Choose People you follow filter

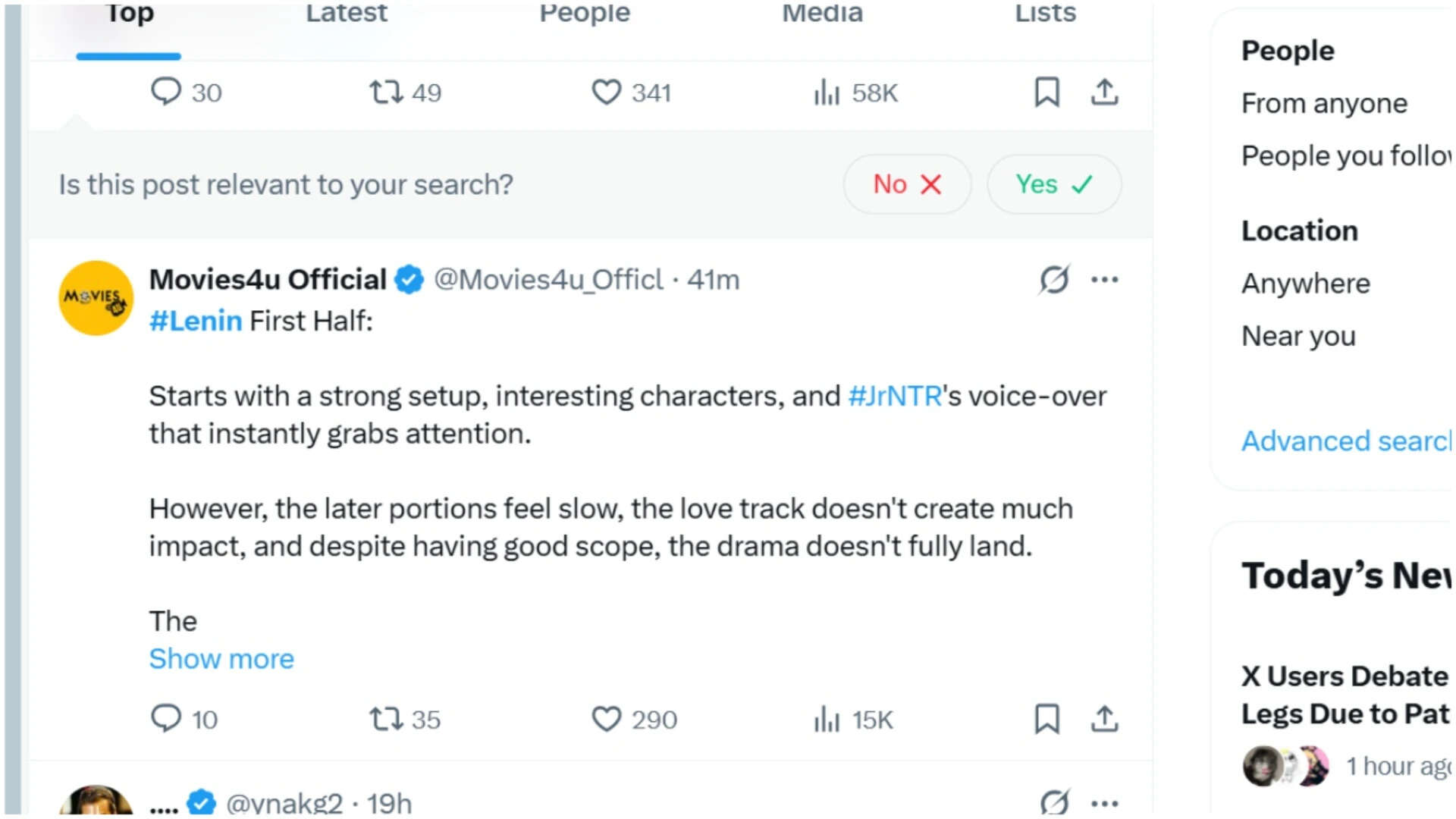click(1346, 155)
